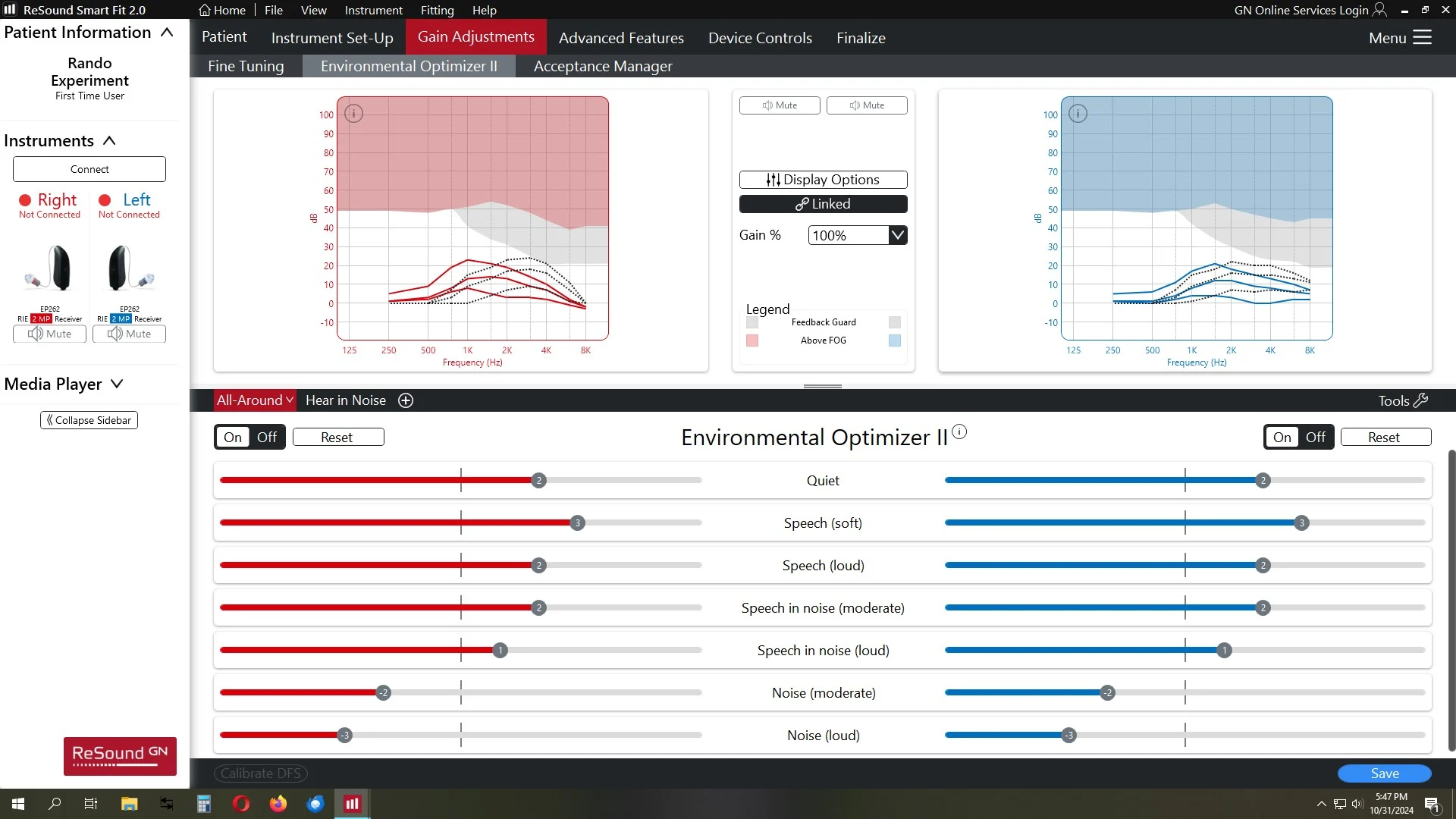The height and width of the screenshot is (819, 1456).
Task: Open Opera browser from taskbar
Action: pyautogui.click(x=241, y=804)
